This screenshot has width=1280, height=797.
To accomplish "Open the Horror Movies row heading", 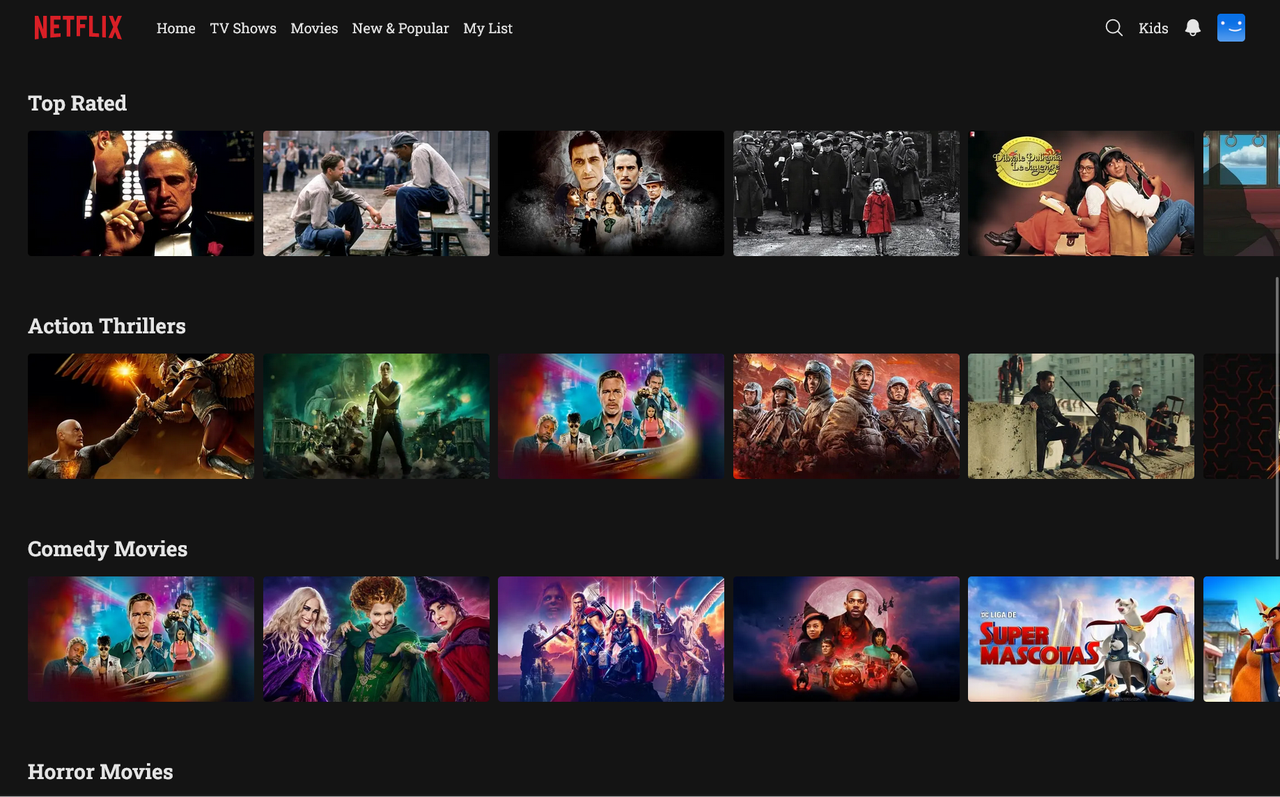I will pos(100,772).
